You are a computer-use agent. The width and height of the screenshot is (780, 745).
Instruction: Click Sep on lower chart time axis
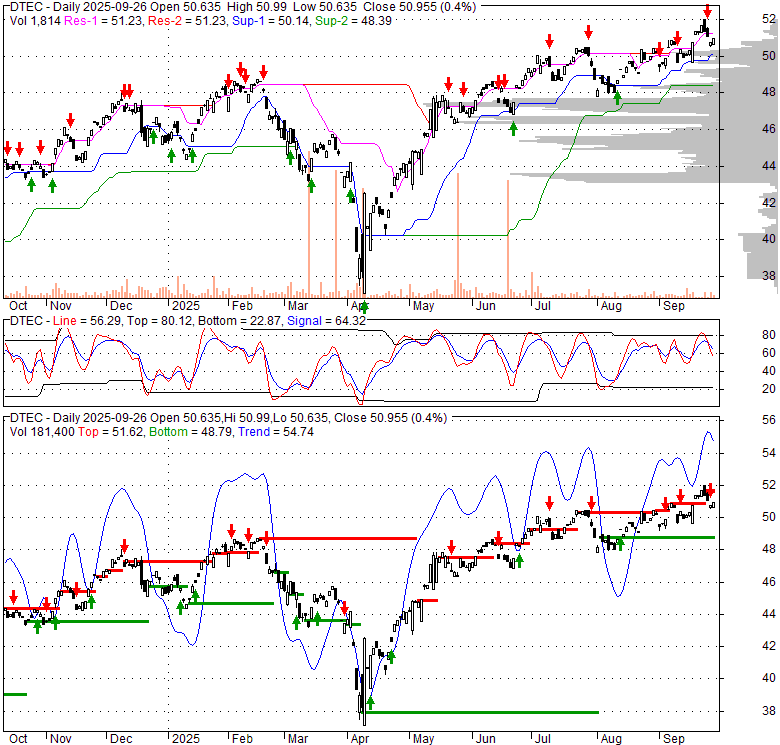coord(674,739)
